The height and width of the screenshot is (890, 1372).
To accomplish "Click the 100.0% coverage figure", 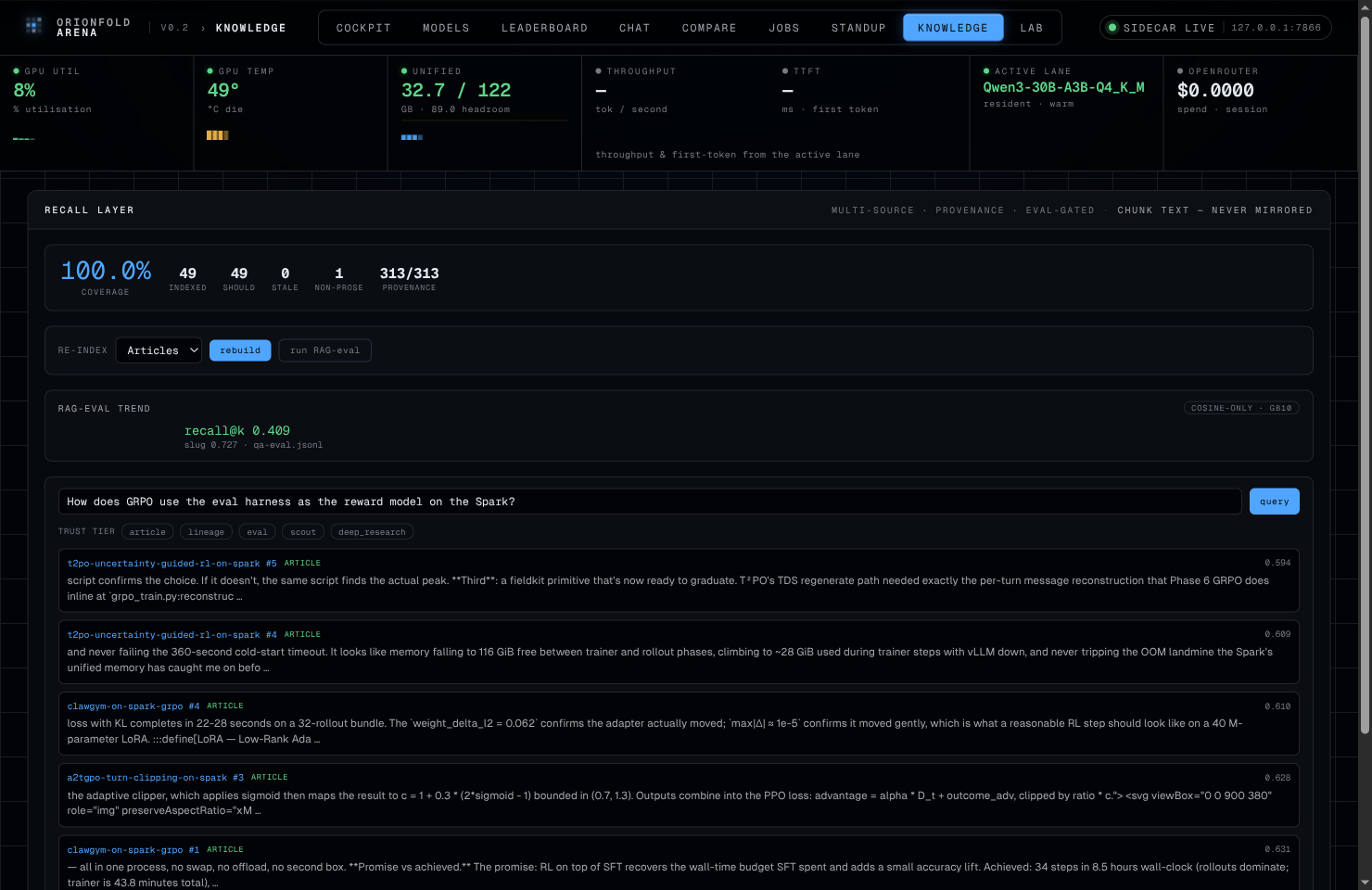I will pos(106,271).
